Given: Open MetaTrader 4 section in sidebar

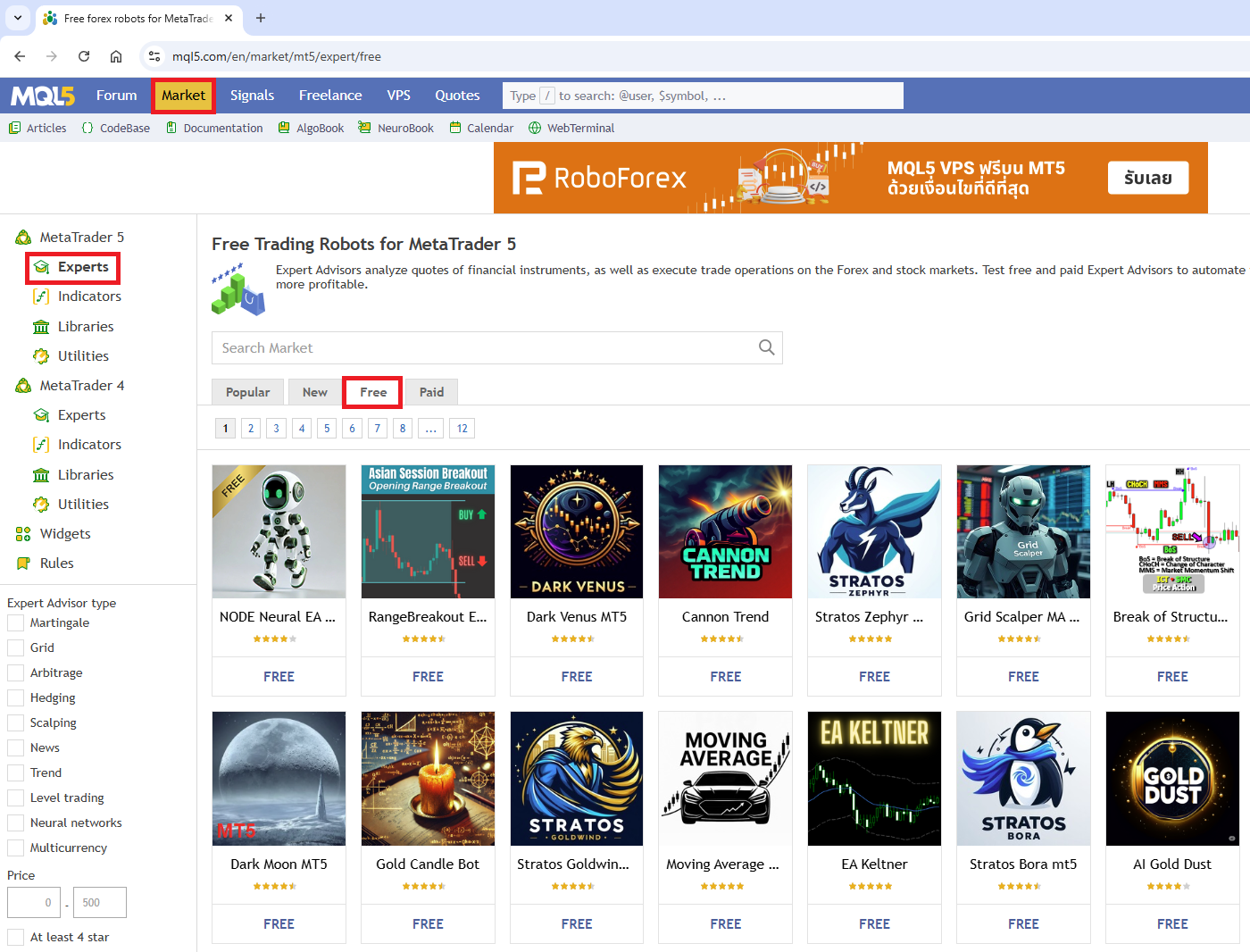Looking at the screenshot, I should (x=81, y=386).
